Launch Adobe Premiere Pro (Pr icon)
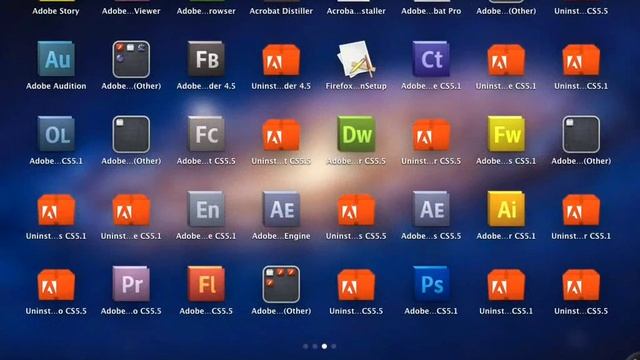 coord(131,284)
